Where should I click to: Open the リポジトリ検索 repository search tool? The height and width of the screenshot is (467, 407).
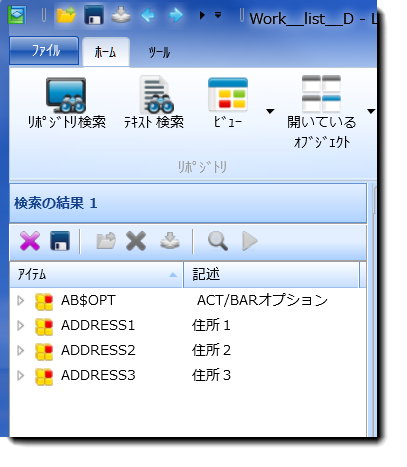(66, 103)
